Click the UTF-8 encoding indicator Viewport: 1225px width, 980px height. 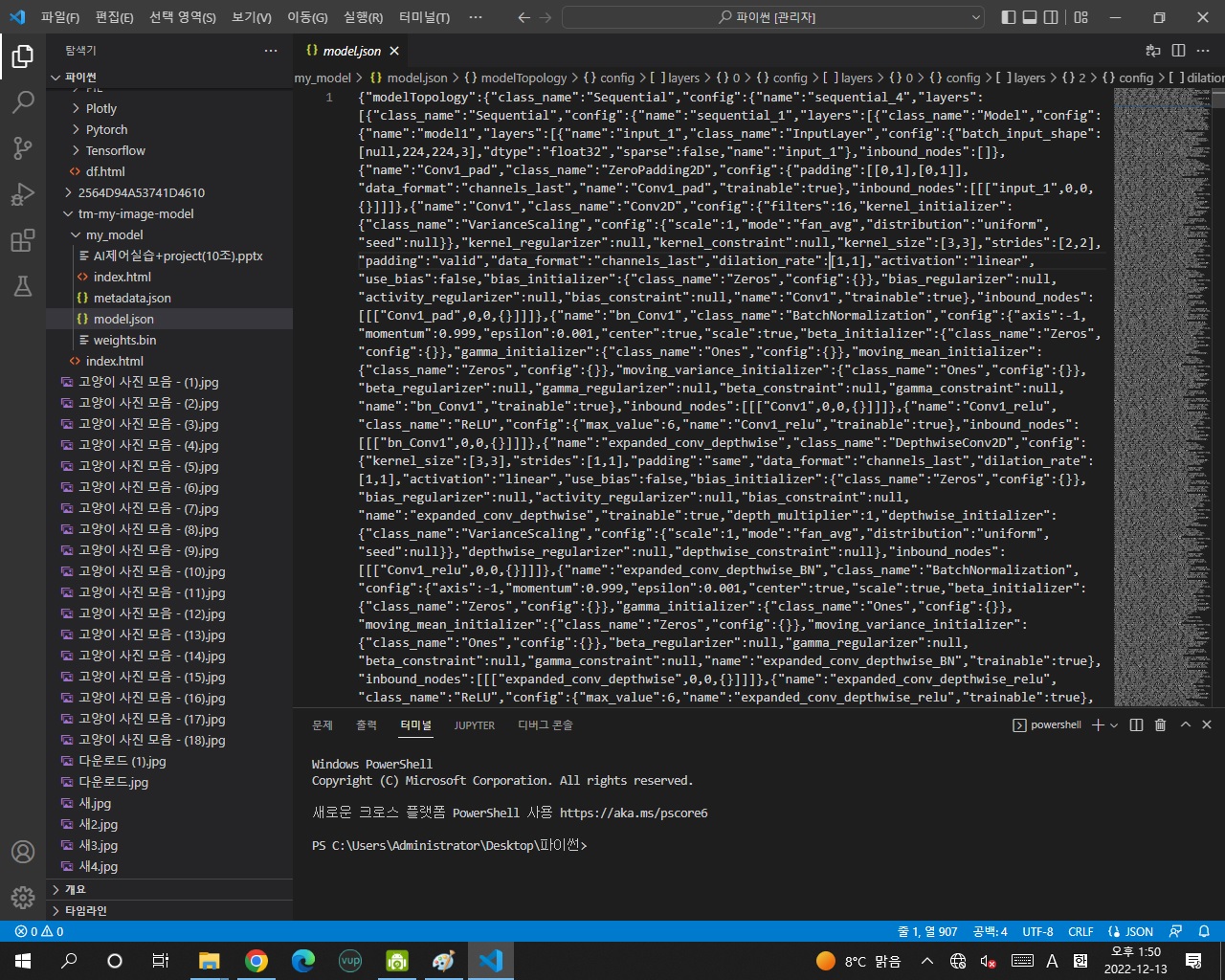click(1036, 930)
